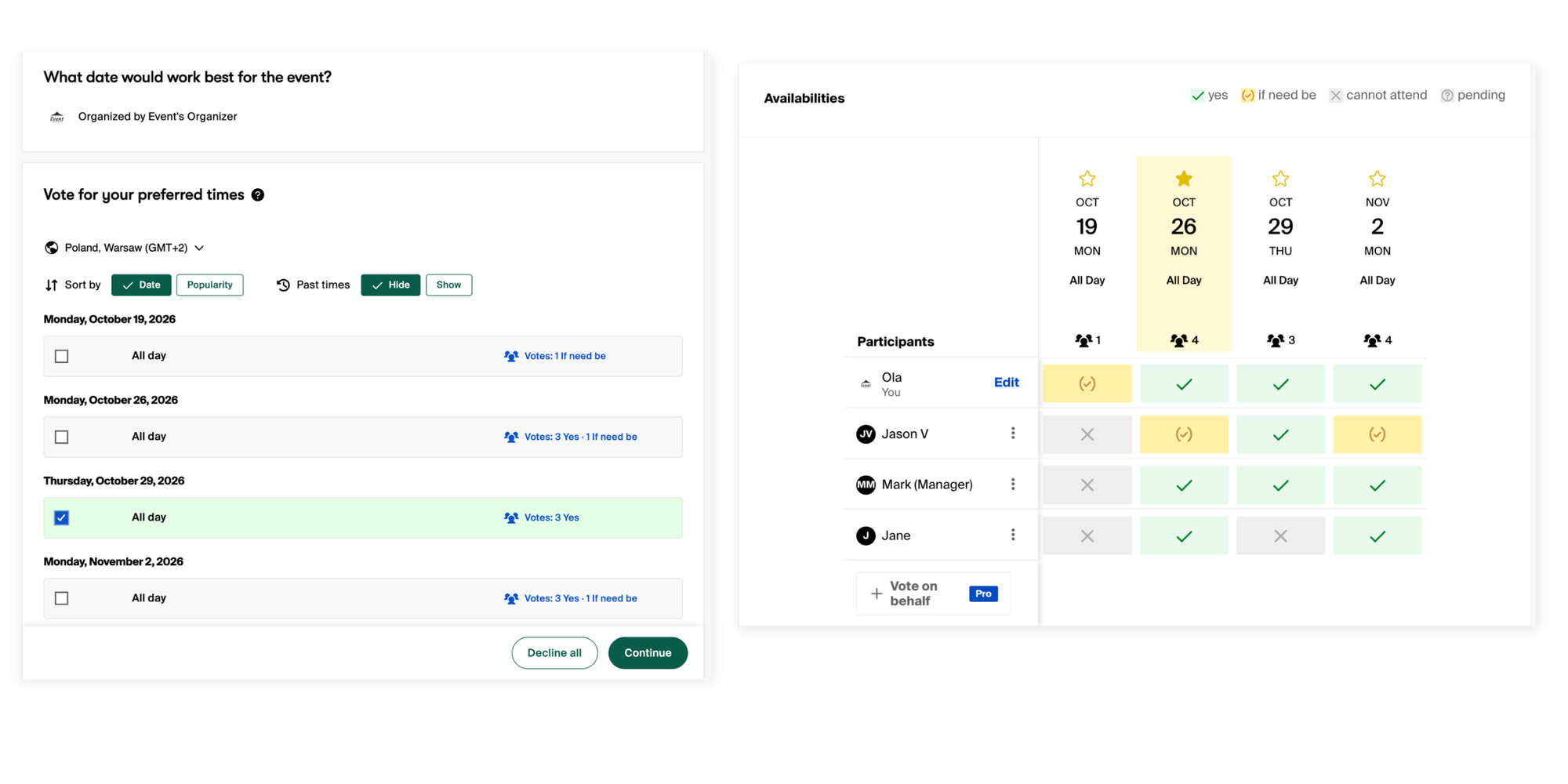Click the plus icon for Vote on behalf

pos(877,593)
